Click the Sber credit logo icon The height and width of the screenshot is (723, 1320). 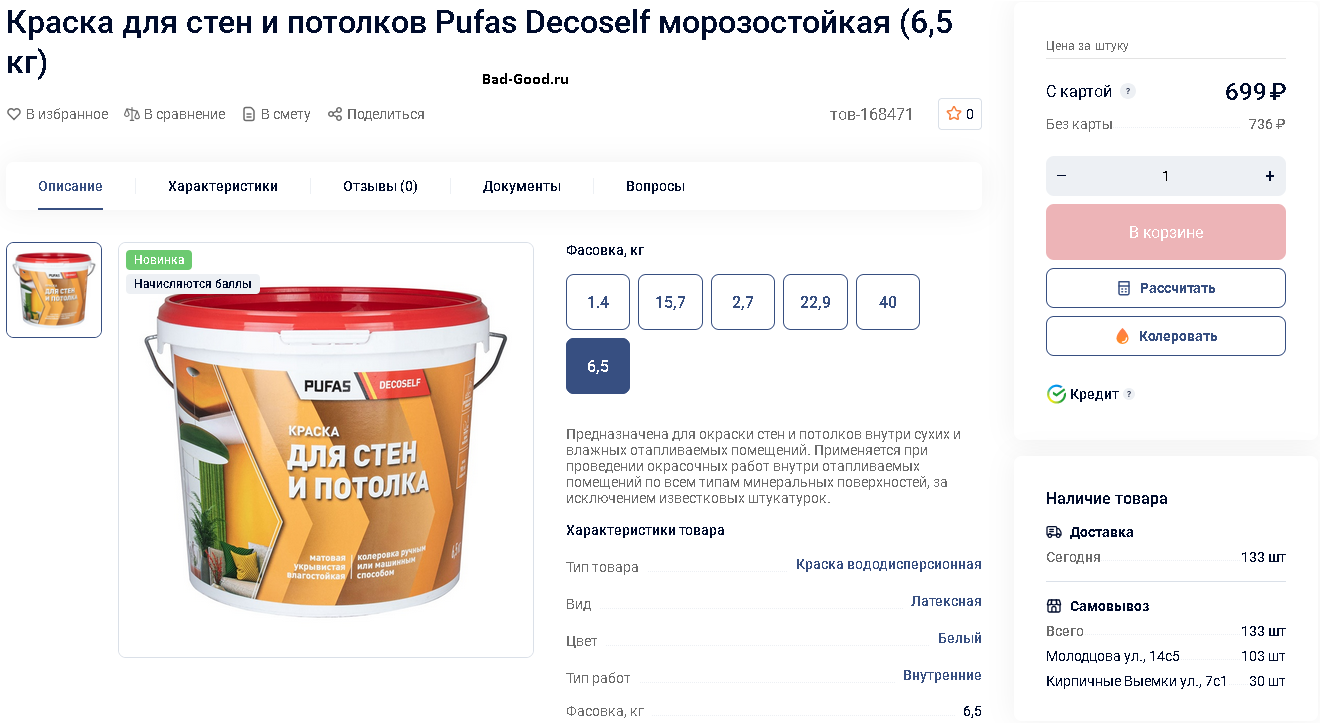(x=1056, y=394)
